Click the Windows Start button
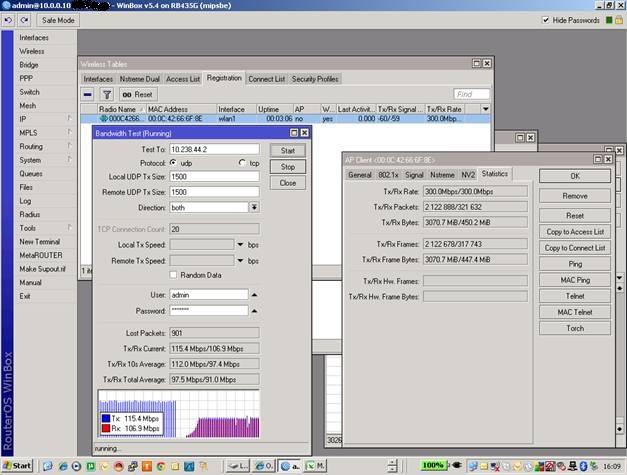The width and height of the screenshot is (627, 475). pyautogui.click(x=17, y=466)
